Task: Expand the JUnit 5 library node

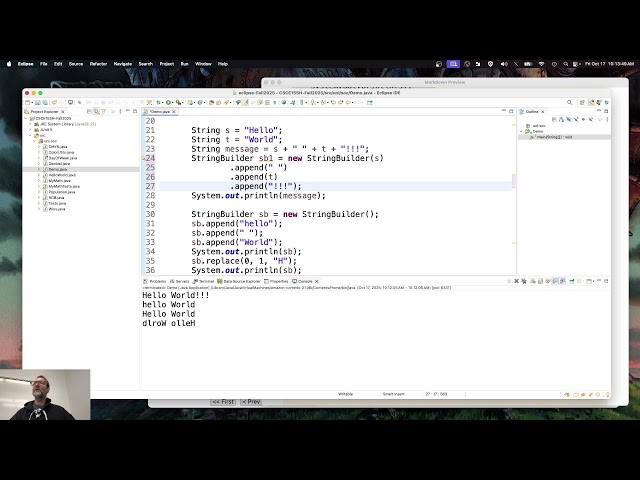Action: 30,130
